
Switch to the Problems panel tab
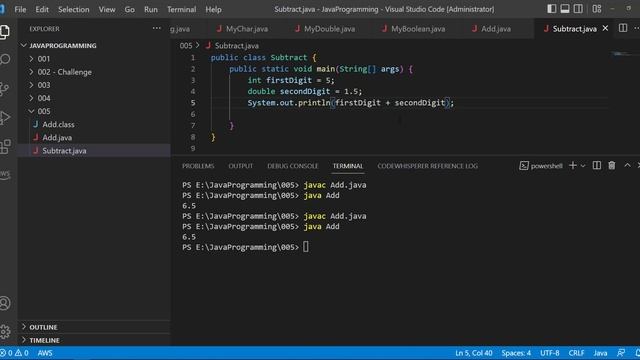[198, 166]
